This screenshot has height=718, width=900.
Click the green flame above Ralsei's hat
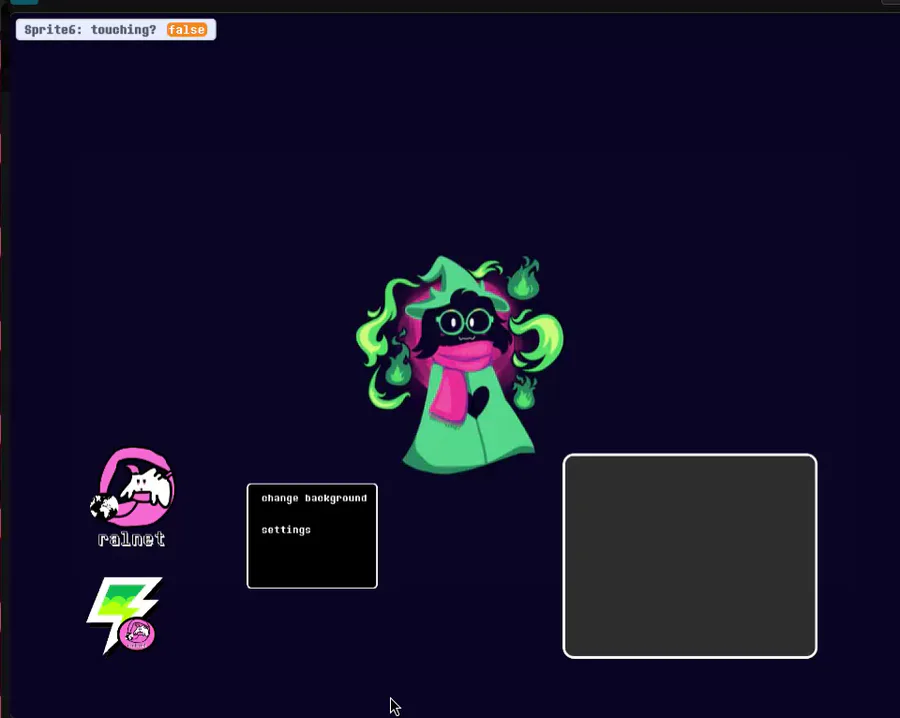point(523,278)
